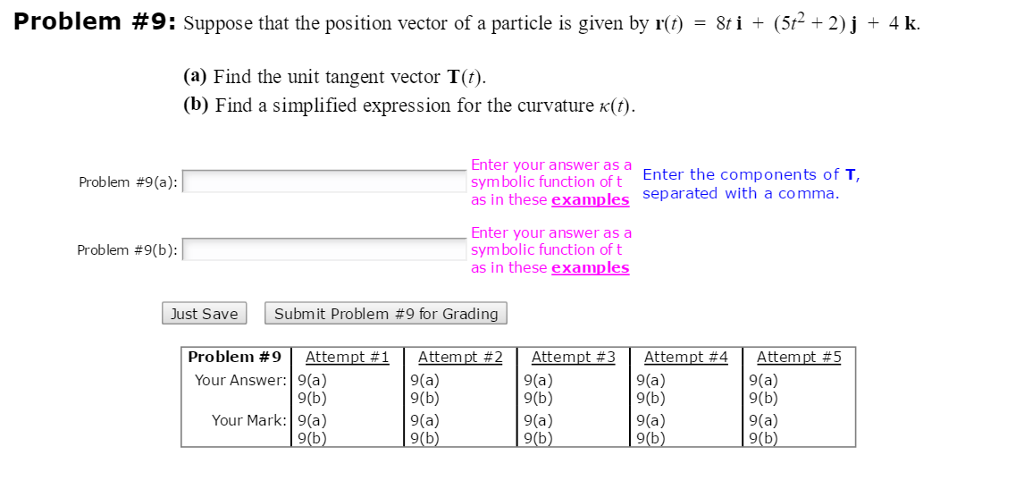Submit Problem #9 for Grading
1024x489 pixels.
[x=386, y=314]
